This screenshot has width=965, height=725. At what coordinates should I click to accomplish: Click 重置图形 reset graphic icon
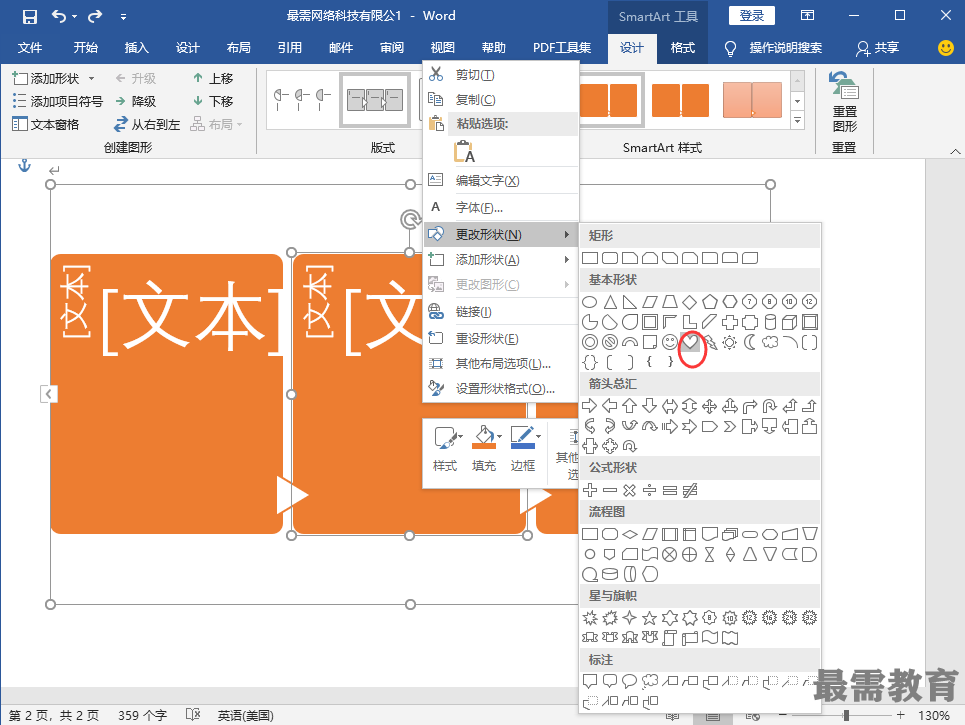(x=844, y=102)
